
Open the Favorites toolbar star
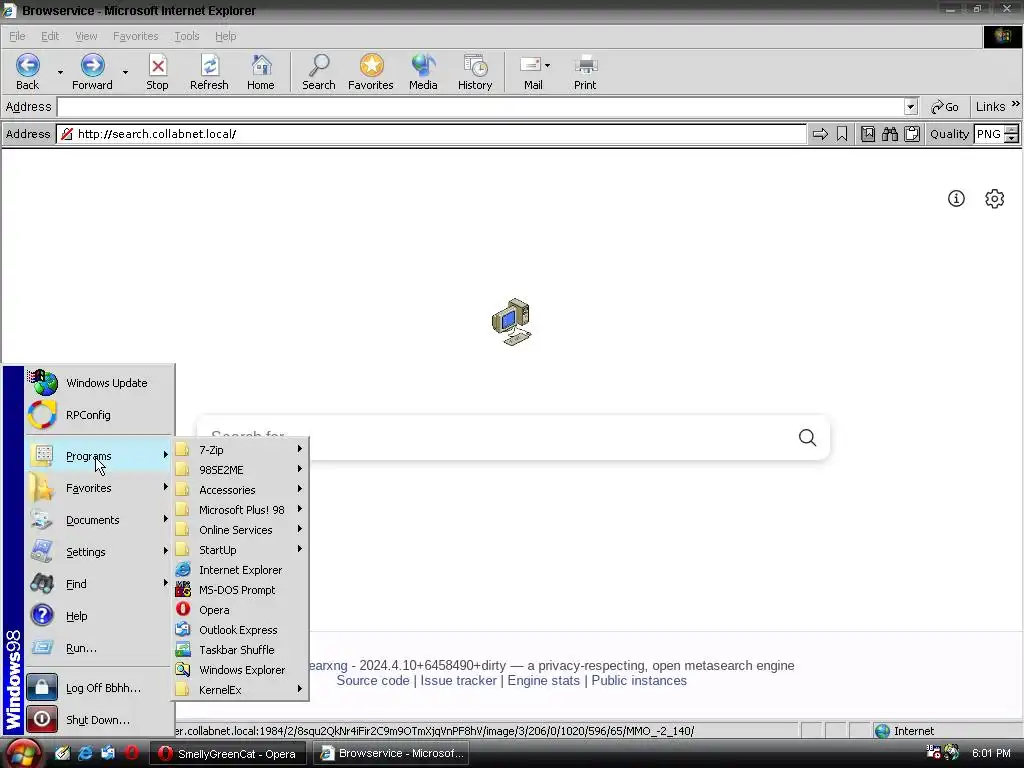coord(371,72)
